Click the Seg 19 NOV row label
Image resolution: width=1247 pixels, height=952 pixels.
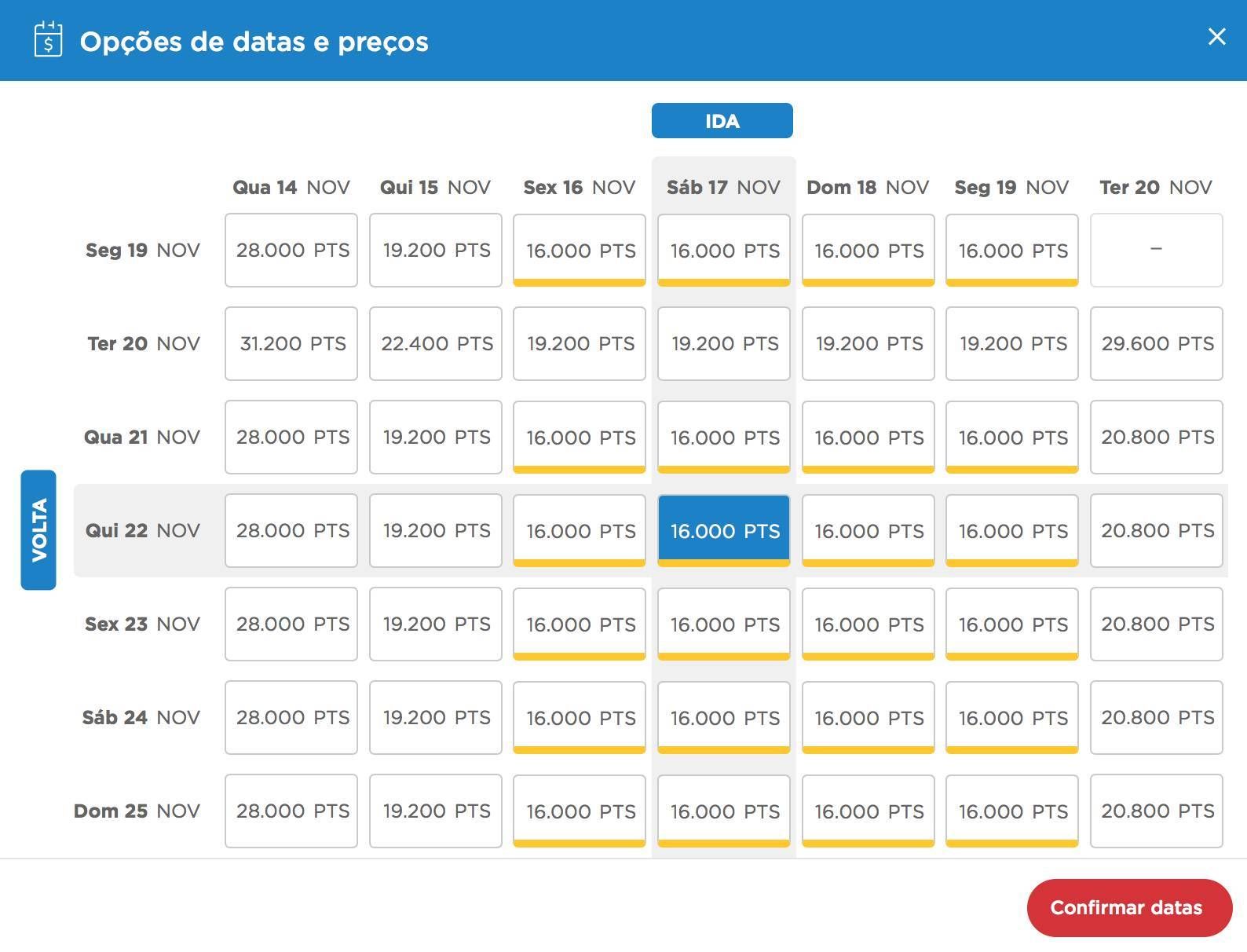143,250
